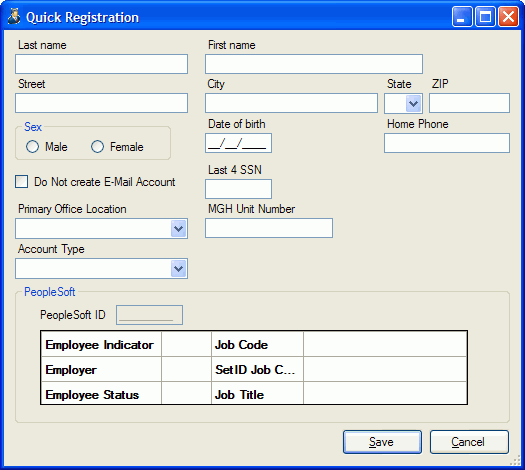Click the Save button
Viewport: 525px width, 470px height.
coord(382,442)
